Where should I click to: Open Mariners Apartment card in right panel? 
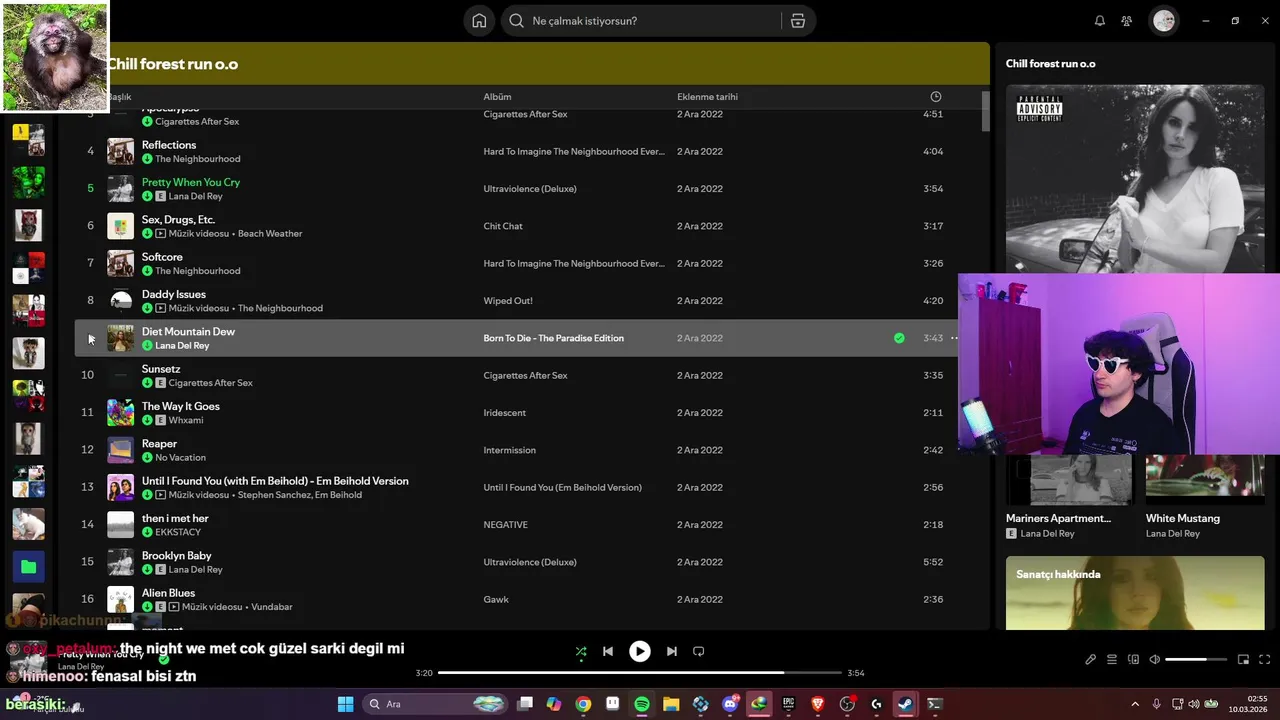click(x=1070, y=498)
